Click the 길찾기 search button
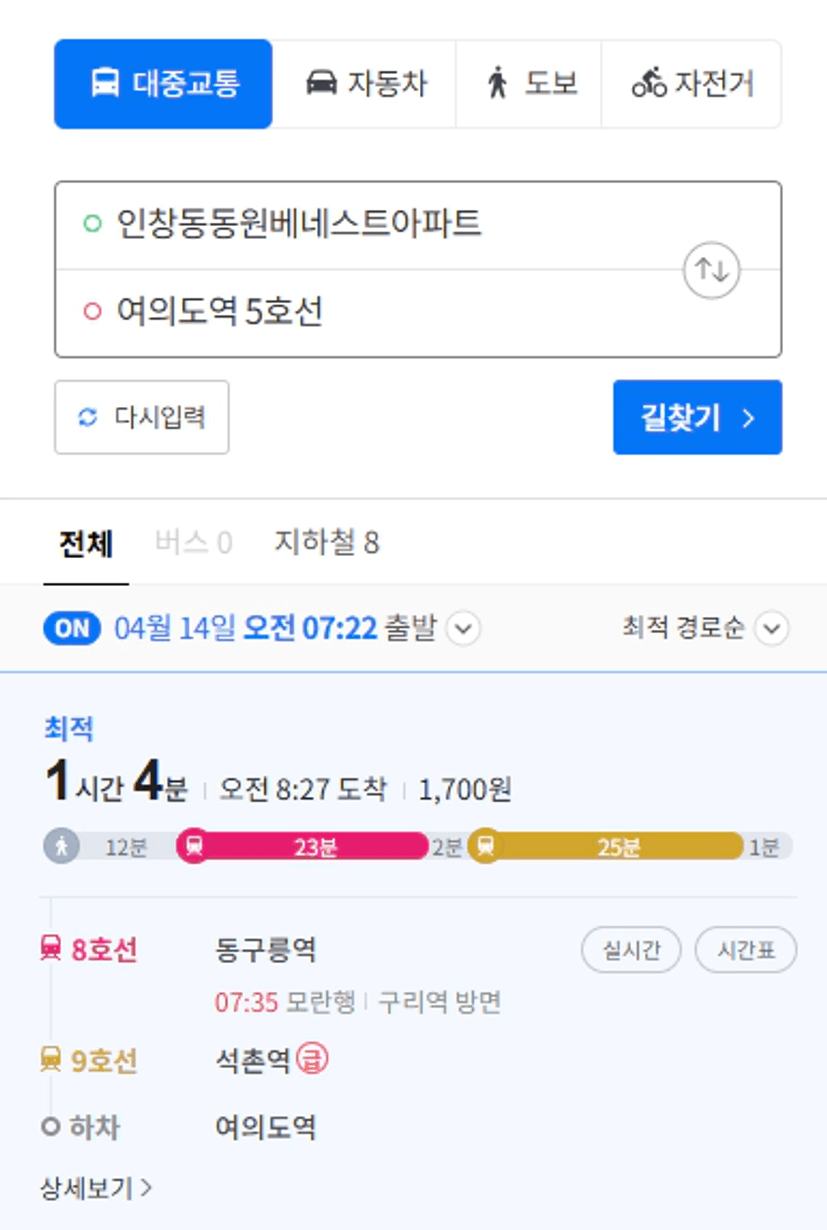The height and width of the screenshot is (1230, 827). click(697, 417)
